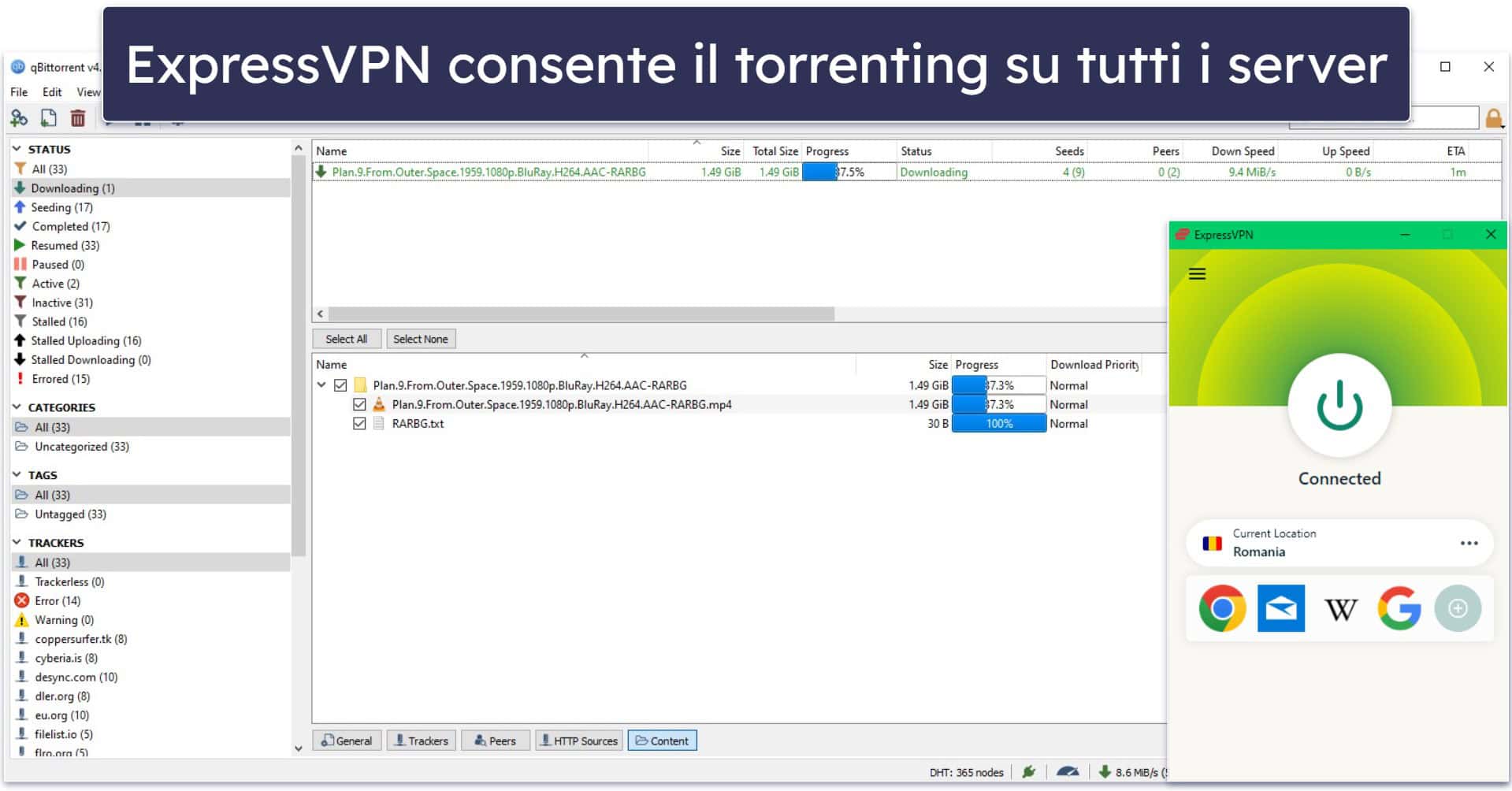Image resolution: width=1512 pixels, height=791 pixels.
Task: Switch to the Content tab
Action: (662, 741)
